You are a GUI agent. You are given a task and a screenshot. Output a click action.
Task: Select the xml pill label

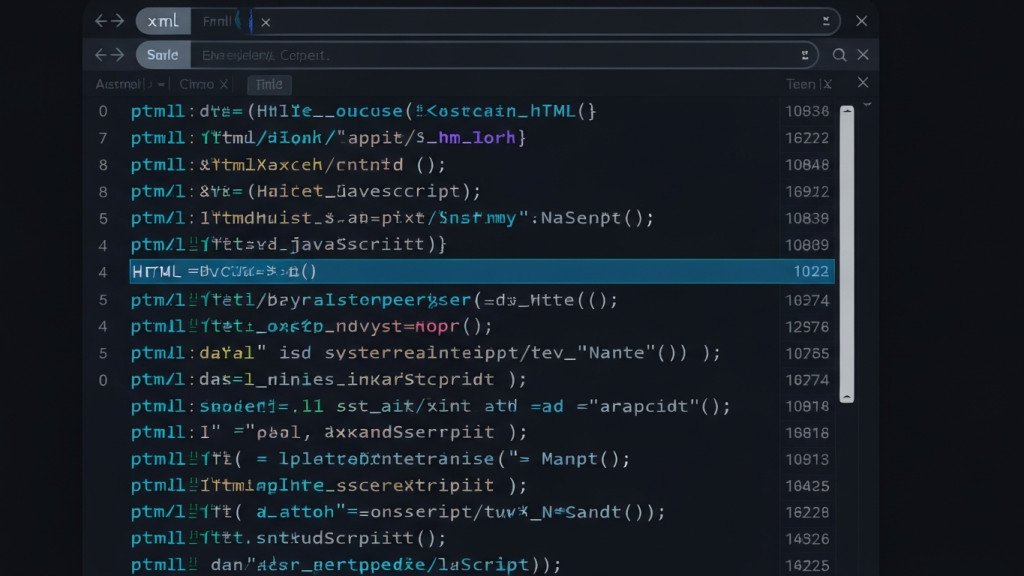click(x=163, y=22)
